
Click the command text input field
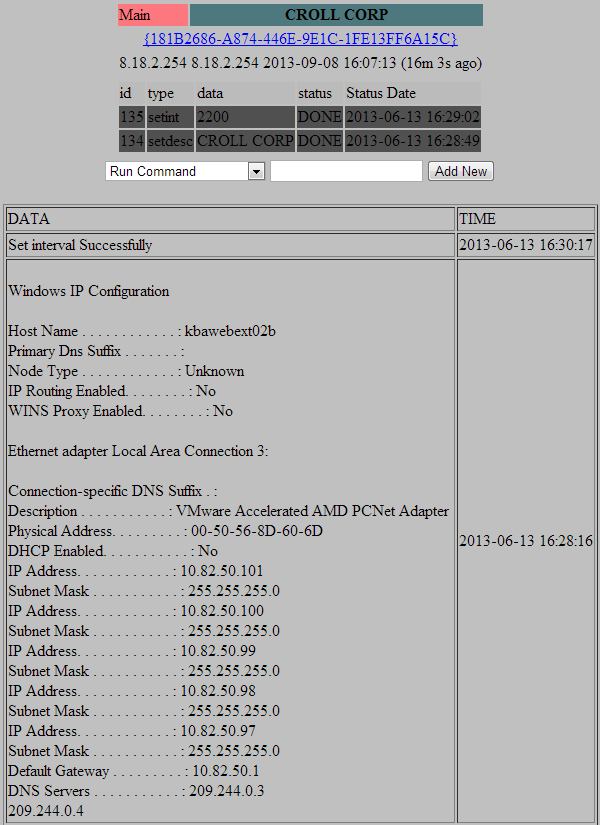[x=346, y=172]
